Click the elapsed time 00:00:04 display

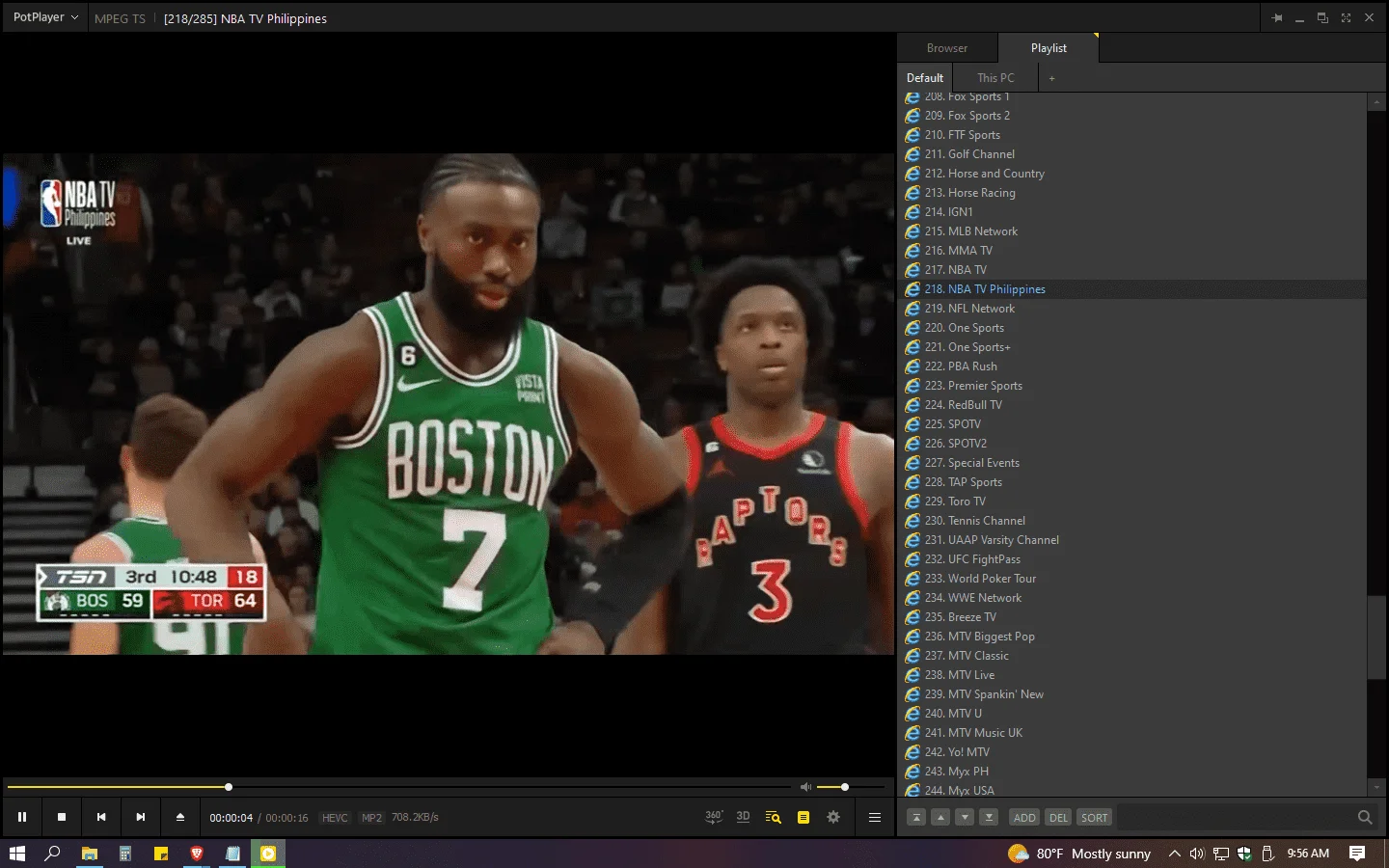pos(231,818)
